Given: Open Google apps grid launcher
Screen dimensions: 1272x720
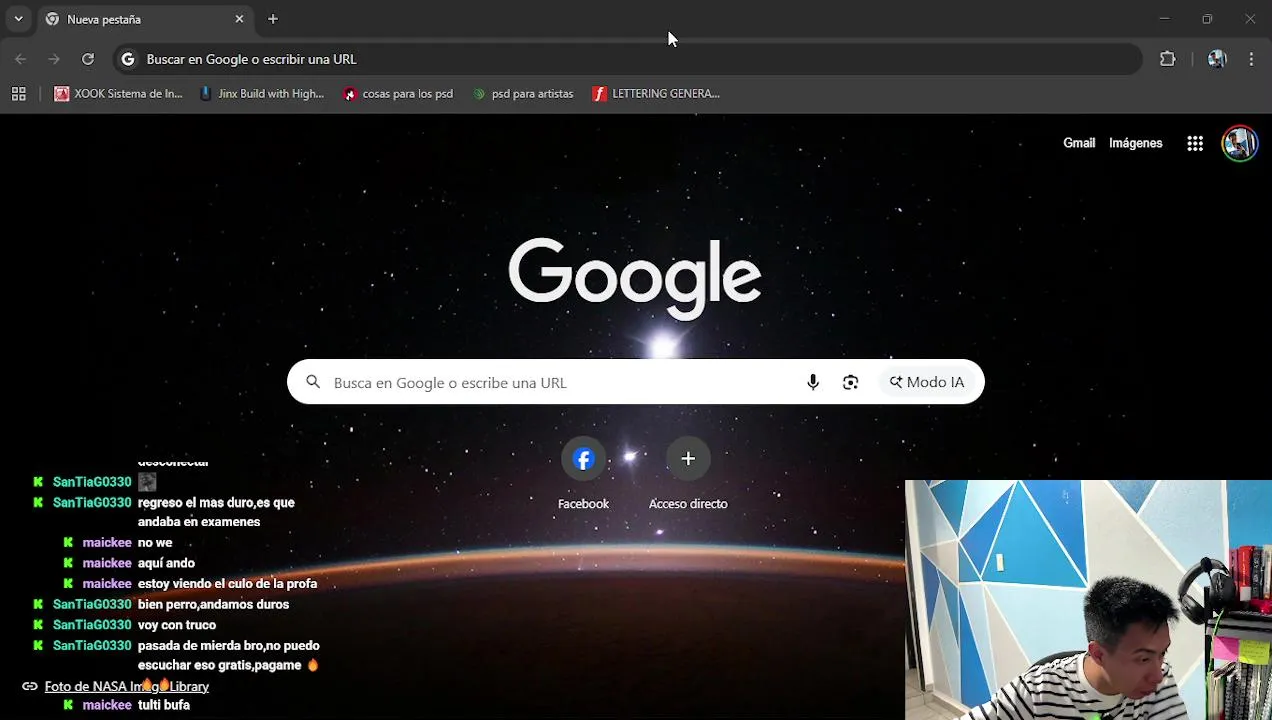Looking at the screenshot, I should point(1195,143).
